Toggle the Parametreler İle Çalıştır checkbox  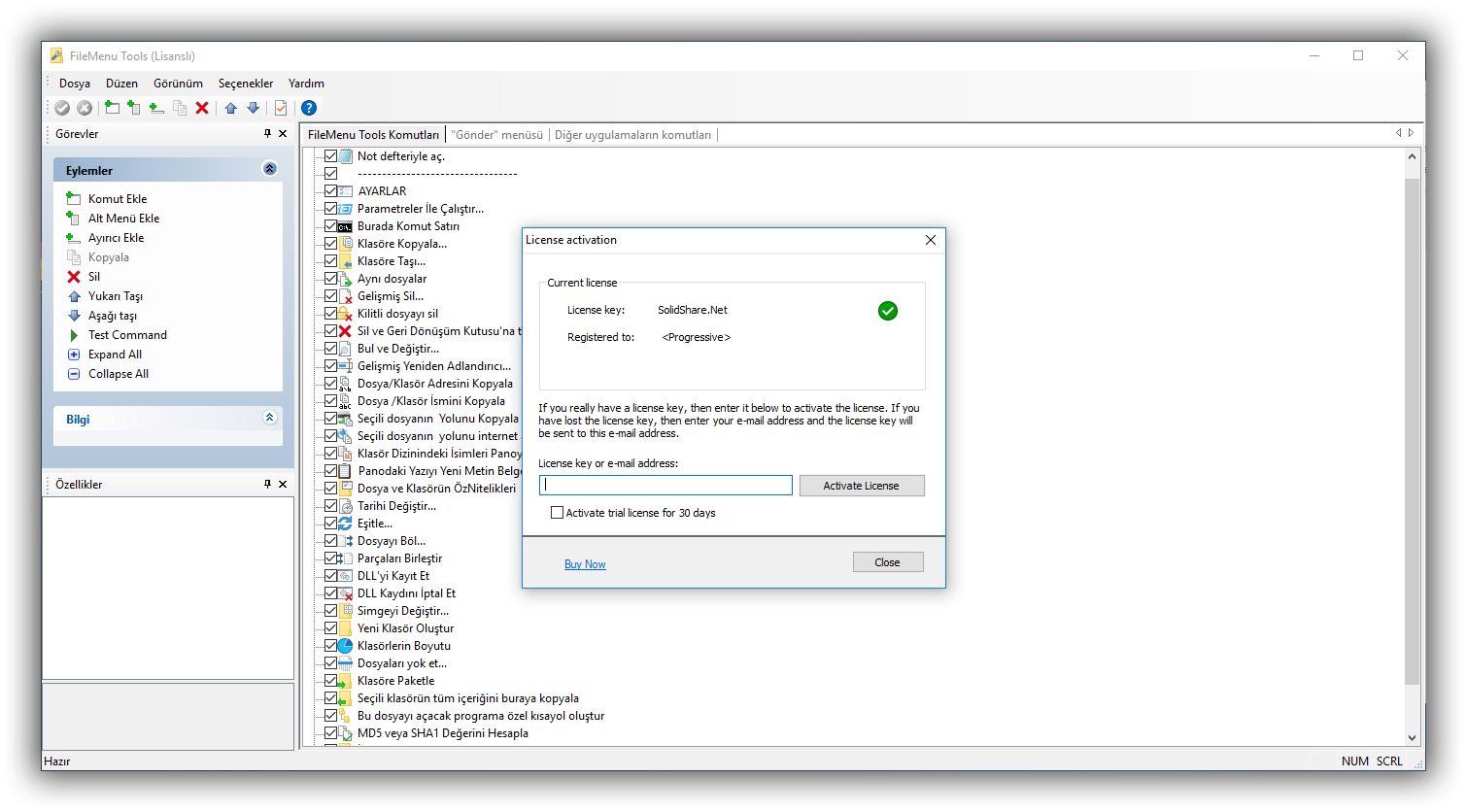[330, 209]
